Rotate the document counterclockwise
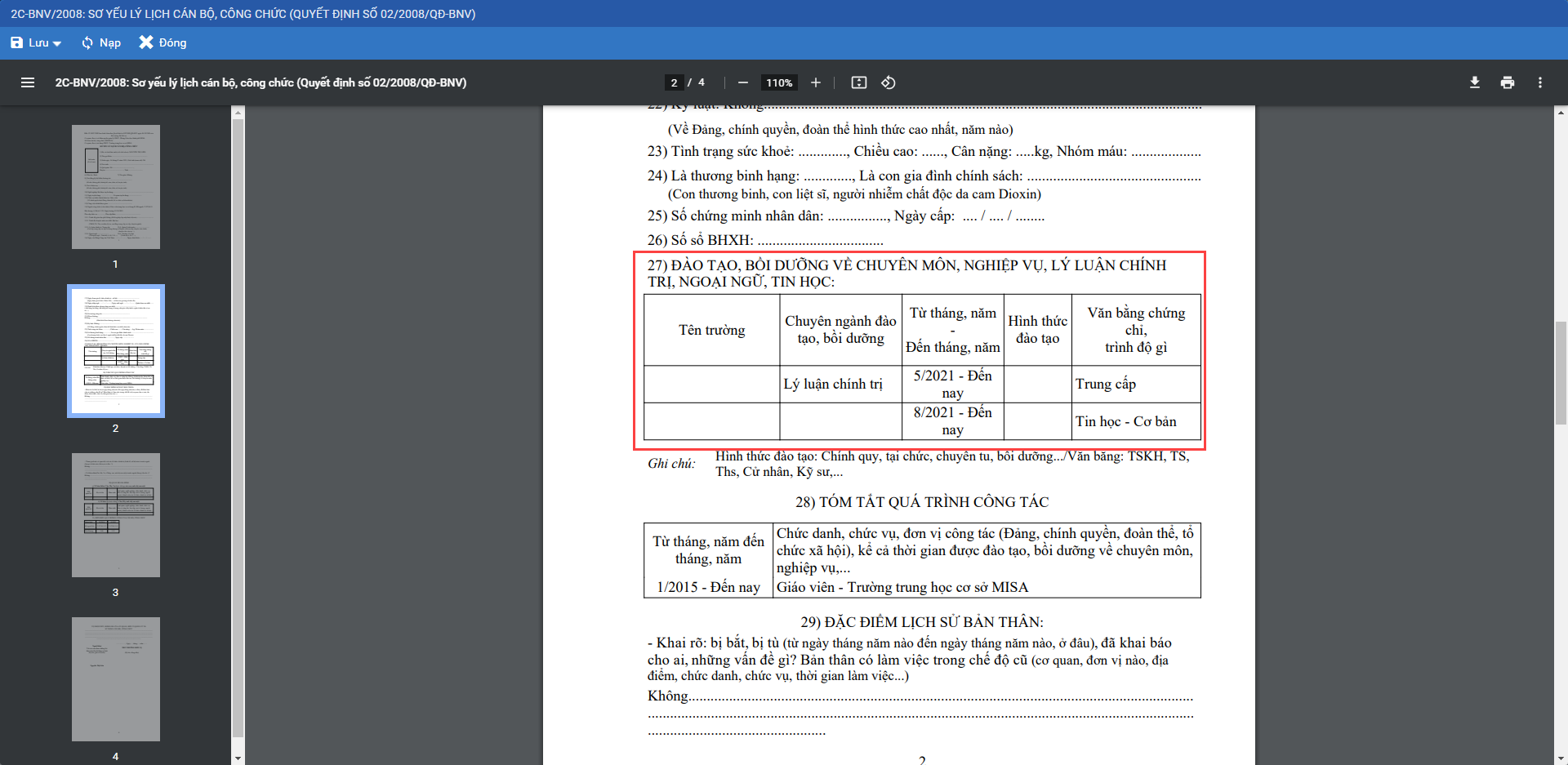The width and height of the screenshot is (1568, 765). (x=889, y=82)
